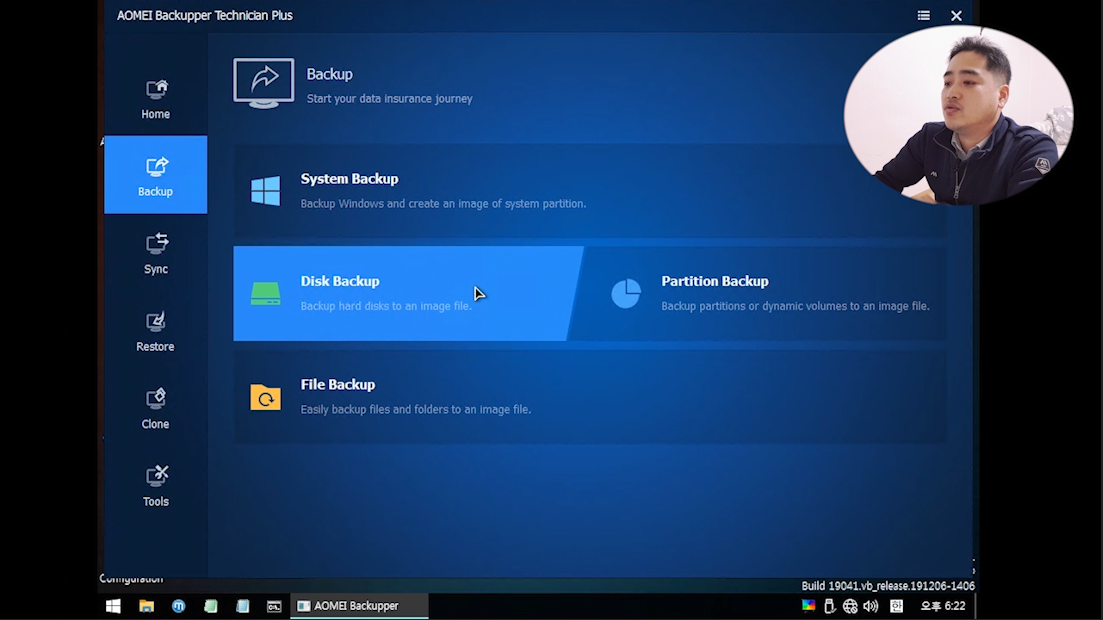Open the Sync sidebar section
This screenshot has height=620, width=1103.
click(155, 253)
